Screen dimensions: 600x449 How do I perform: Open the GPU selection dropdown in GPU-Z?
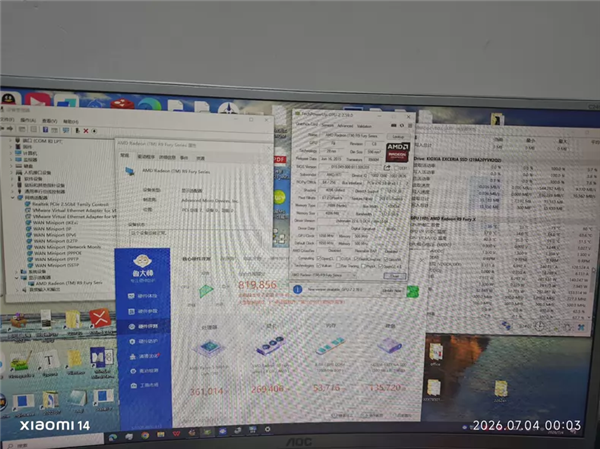(324, 275)
